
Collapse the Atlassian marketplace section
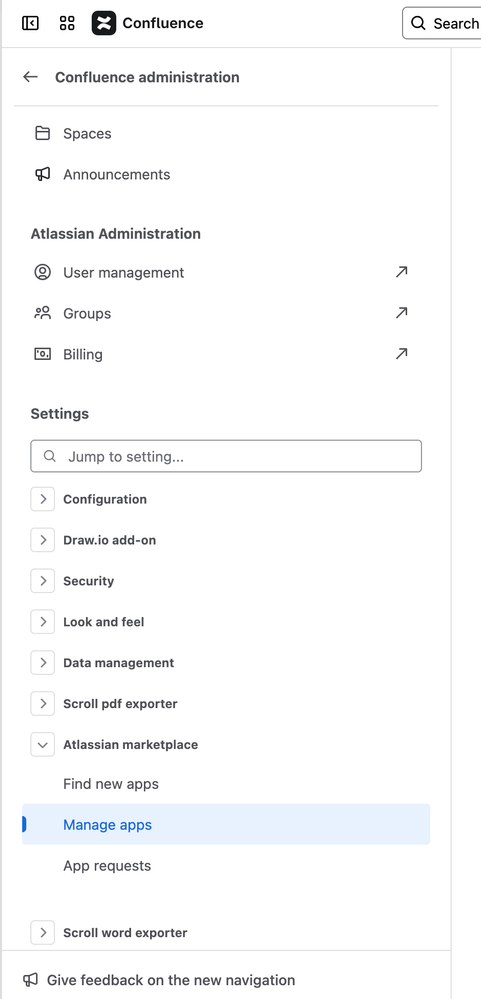click(43, 744)
